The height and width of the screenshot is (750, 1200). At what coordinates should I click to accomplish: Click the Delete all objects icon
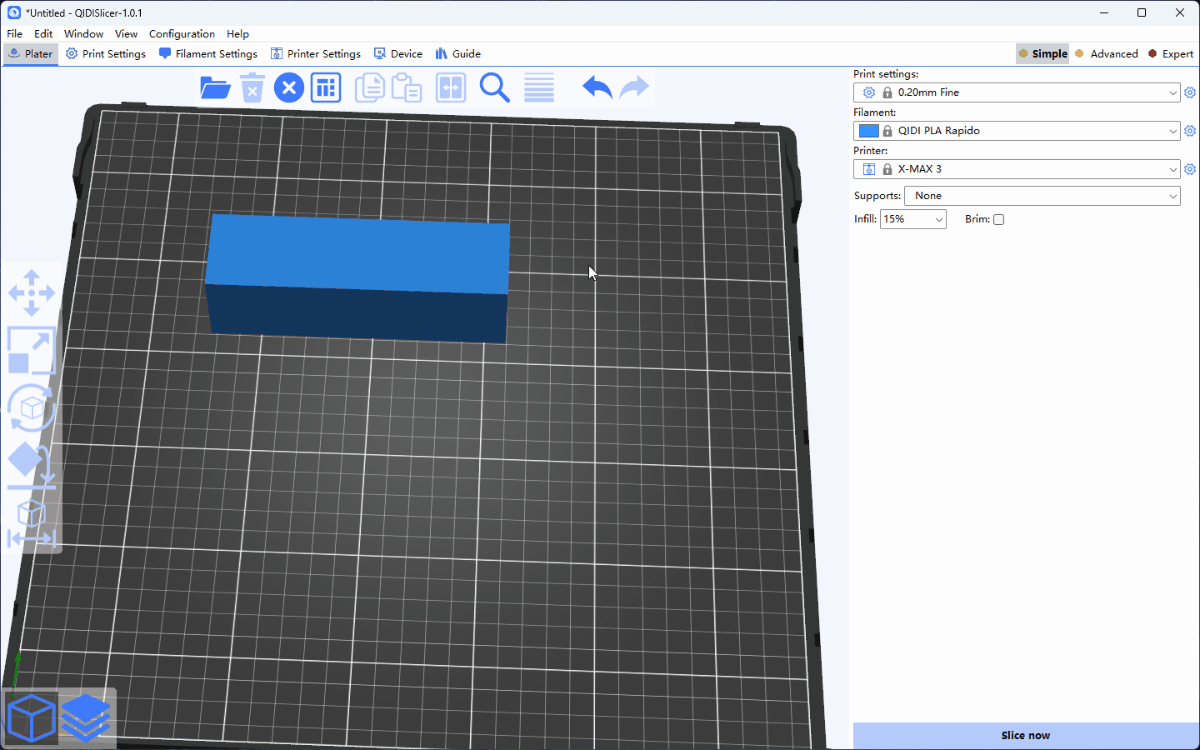coord(289,88)
